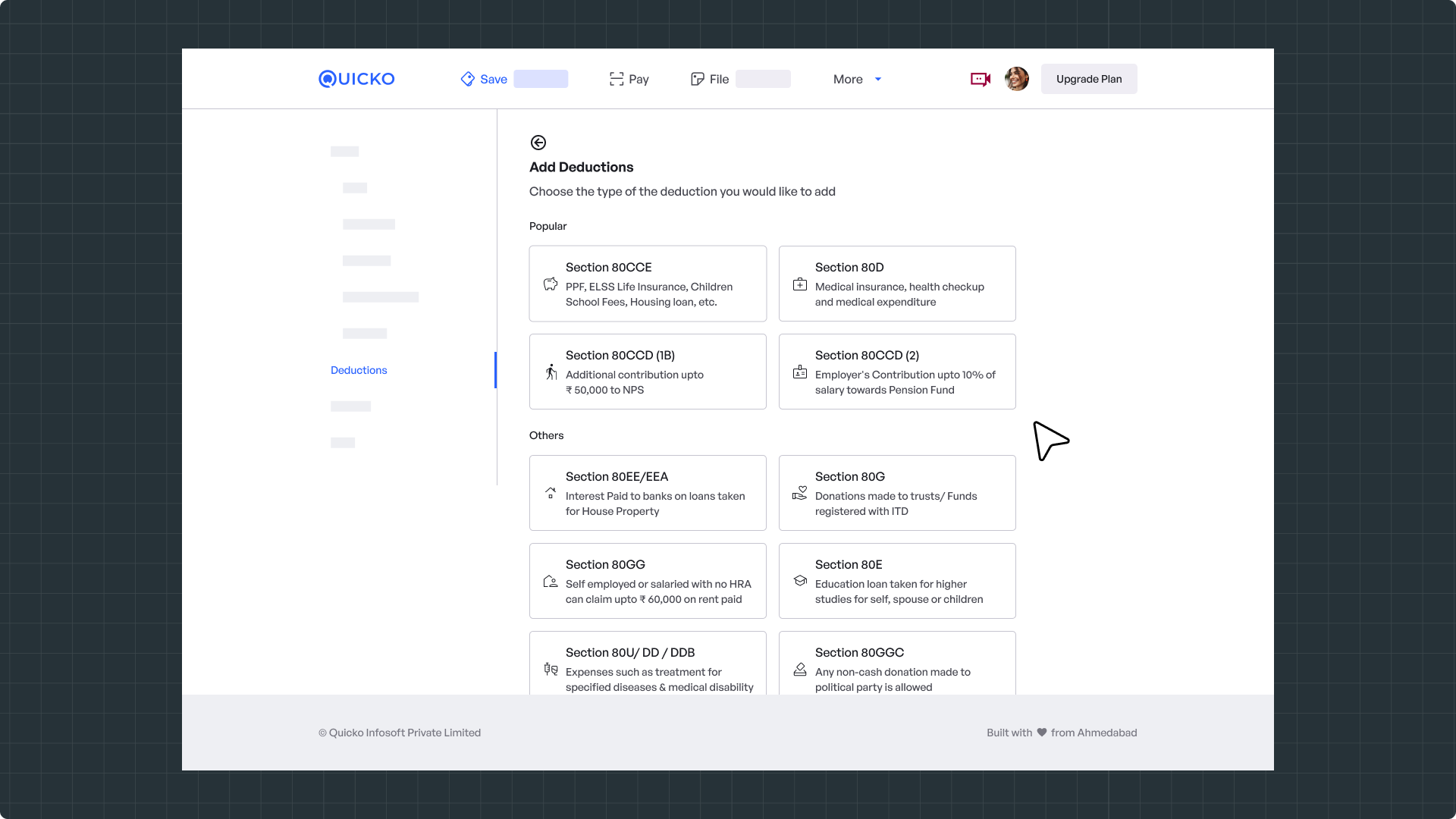
Task: Click the walking person icon in Section 80CCD (1B)
Action: [x=551, y=372]
